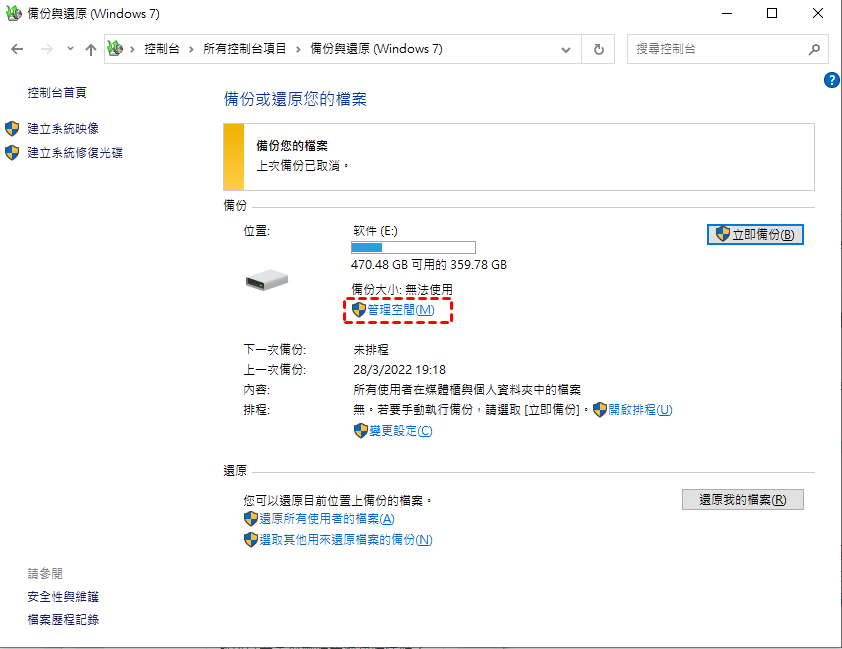The width and height of the screenshot is (842, 649).
Task: Click the search magnifier icon
Action: 814,49
